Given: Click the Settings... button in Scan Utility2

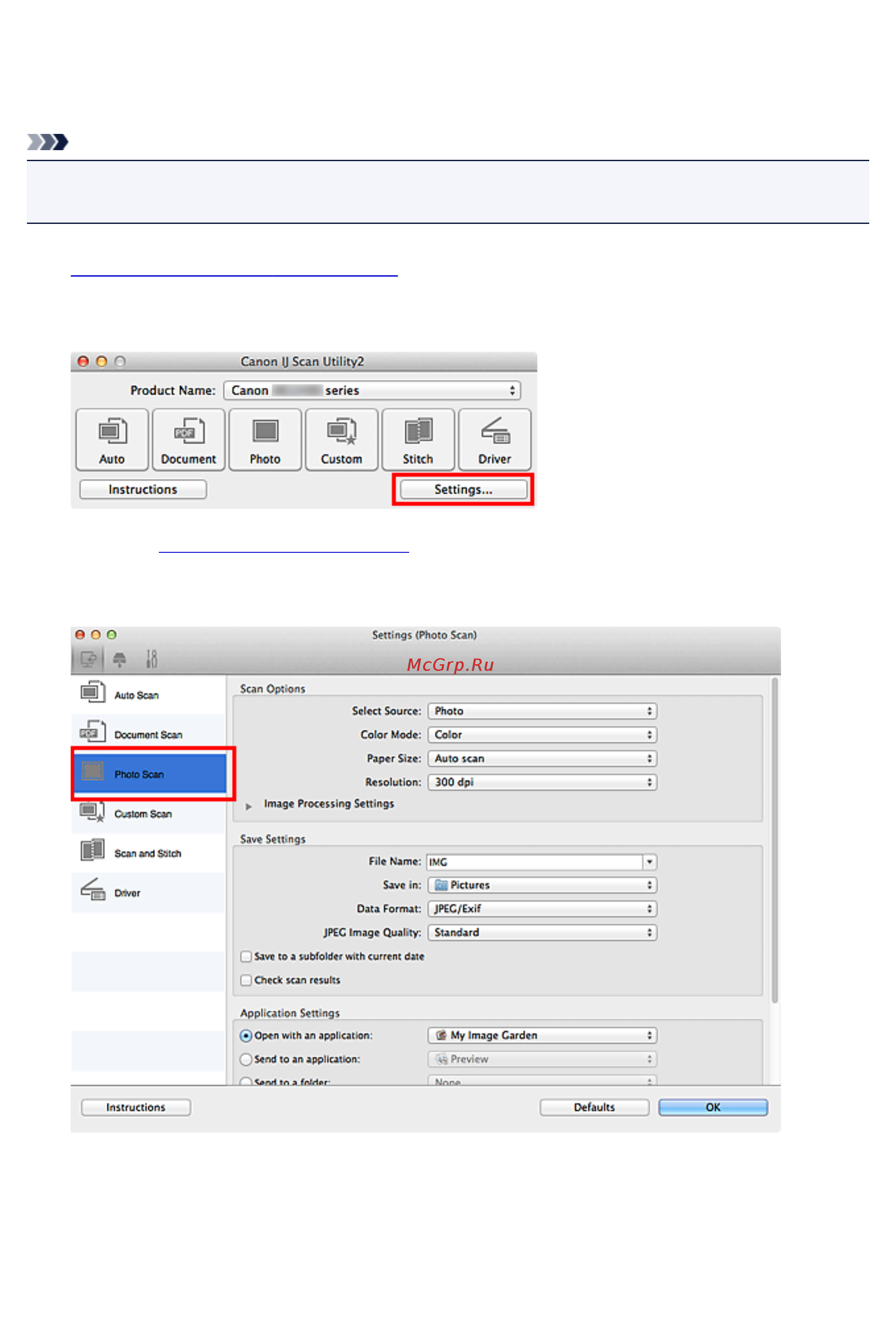Looking at the screenshot, I should coord(464,489).
